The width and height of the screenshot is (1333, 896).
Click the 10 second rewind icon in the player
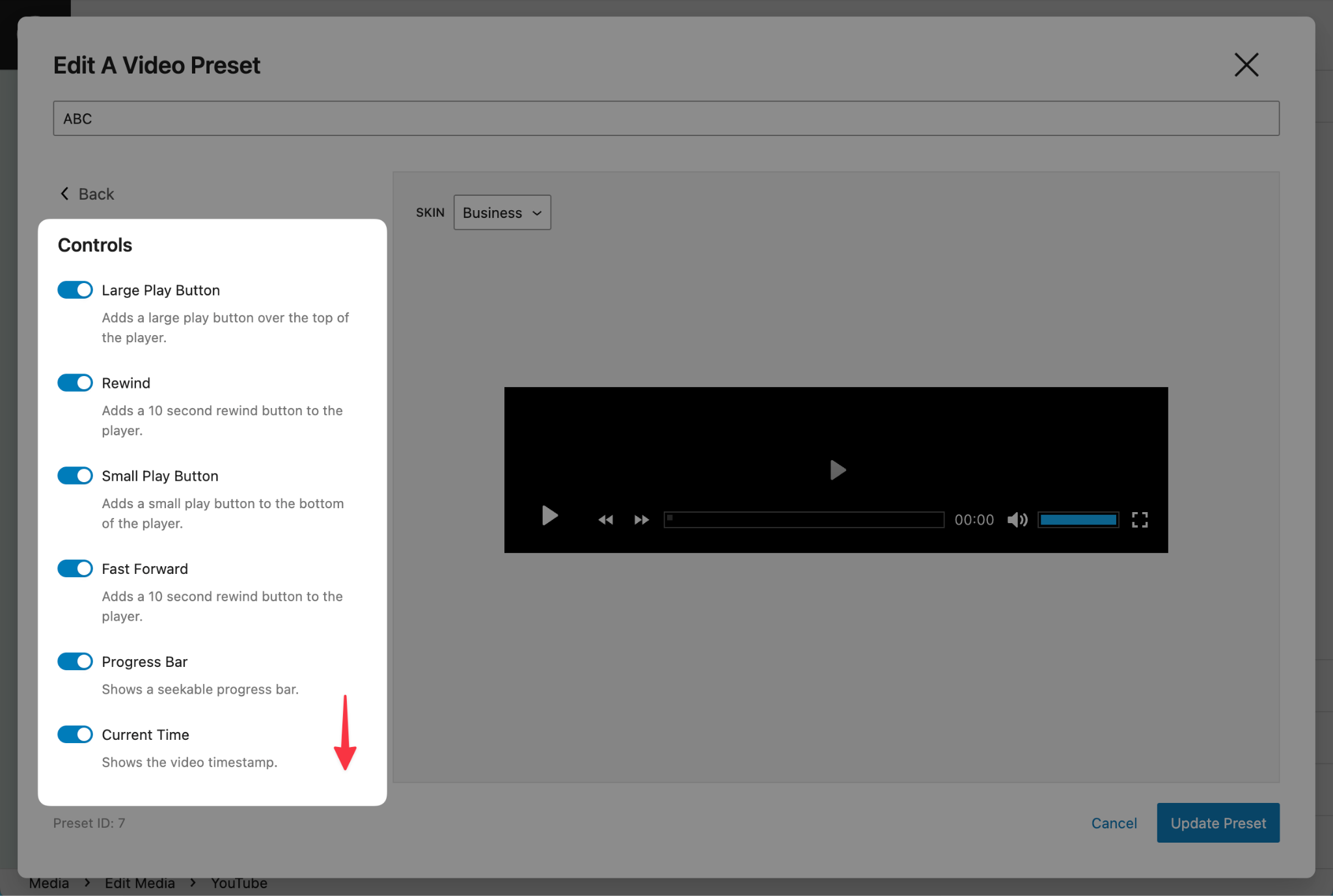click(x=605, y=519)
